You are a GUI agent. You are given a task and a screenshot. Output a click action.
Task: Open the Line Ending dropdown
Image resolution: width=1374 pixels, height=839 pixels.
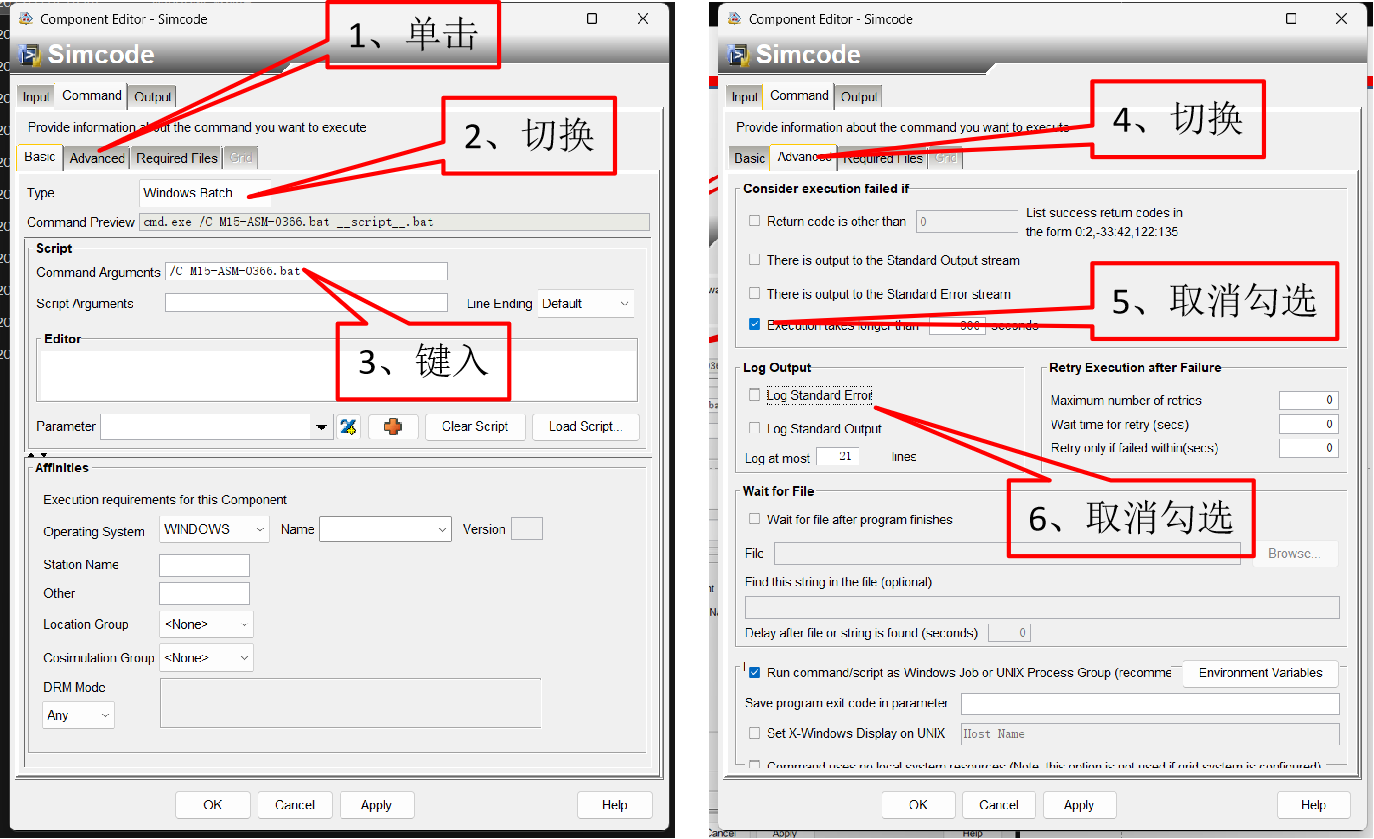click(x=586, y=304)
